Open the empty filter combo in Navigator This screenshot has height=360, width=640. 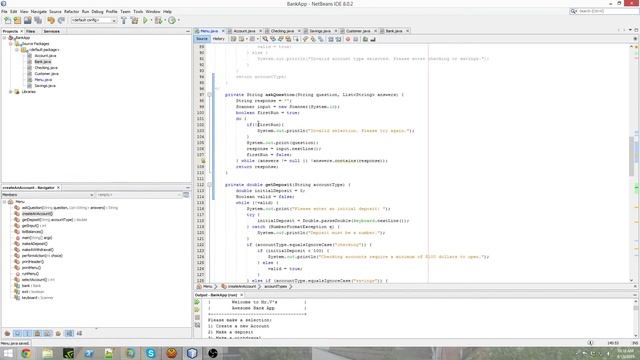[x=139, y=195]
